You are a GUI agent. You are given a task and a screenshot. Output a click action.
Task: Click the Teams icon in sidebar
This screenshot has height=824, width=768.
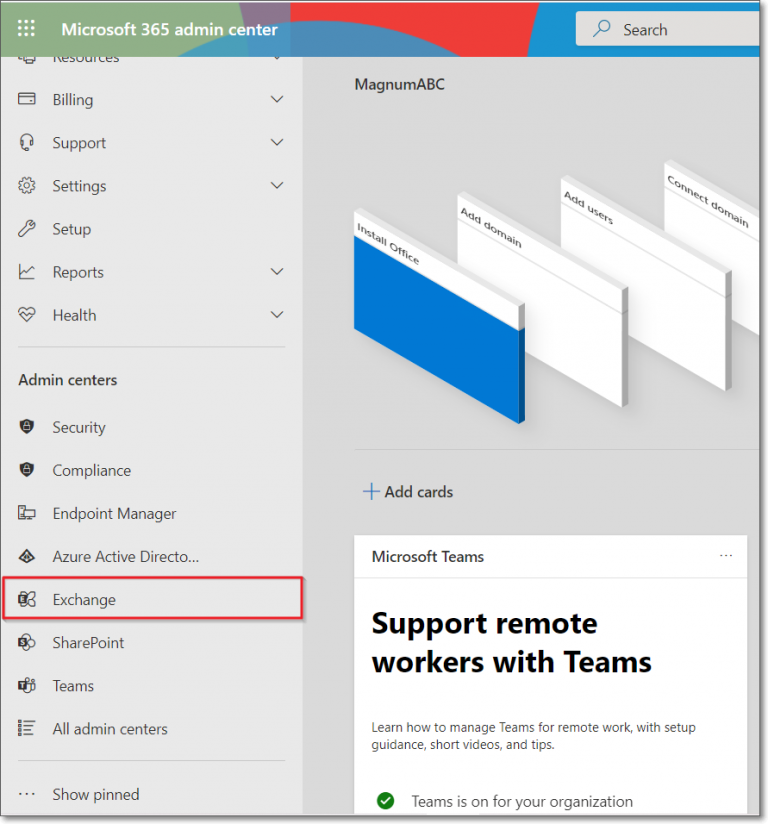pos(27,685)
